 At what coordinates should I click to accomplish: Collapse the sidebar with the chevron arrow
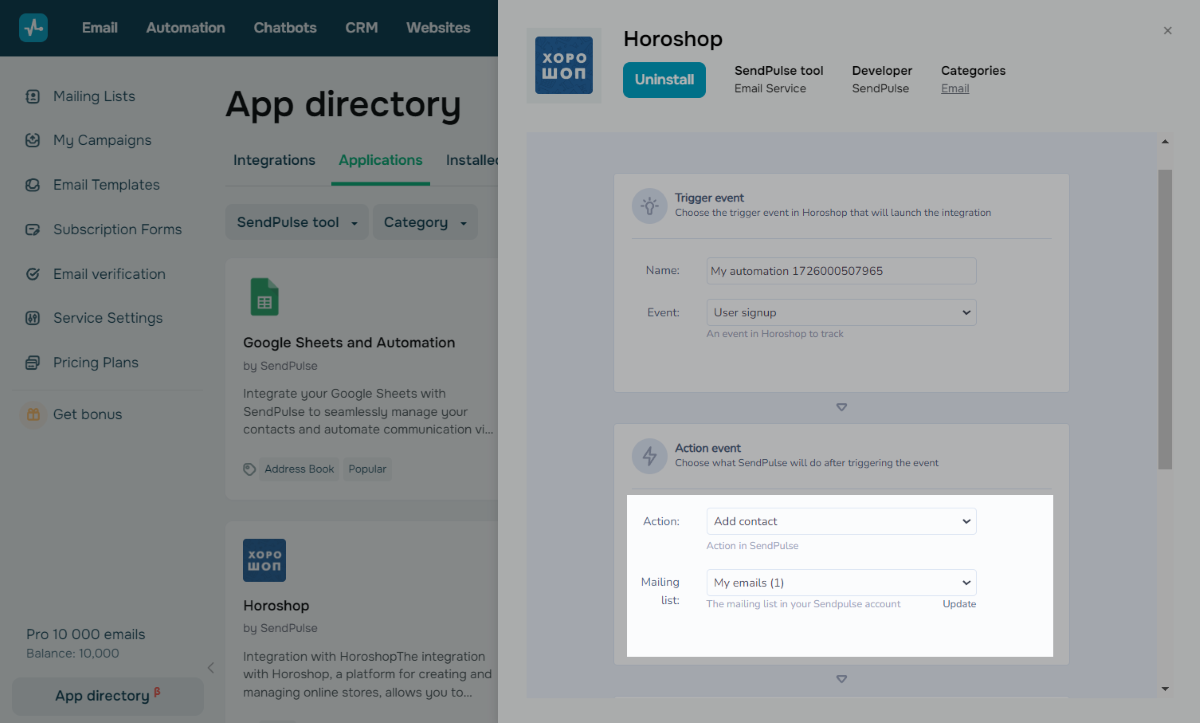click(210, 668)
